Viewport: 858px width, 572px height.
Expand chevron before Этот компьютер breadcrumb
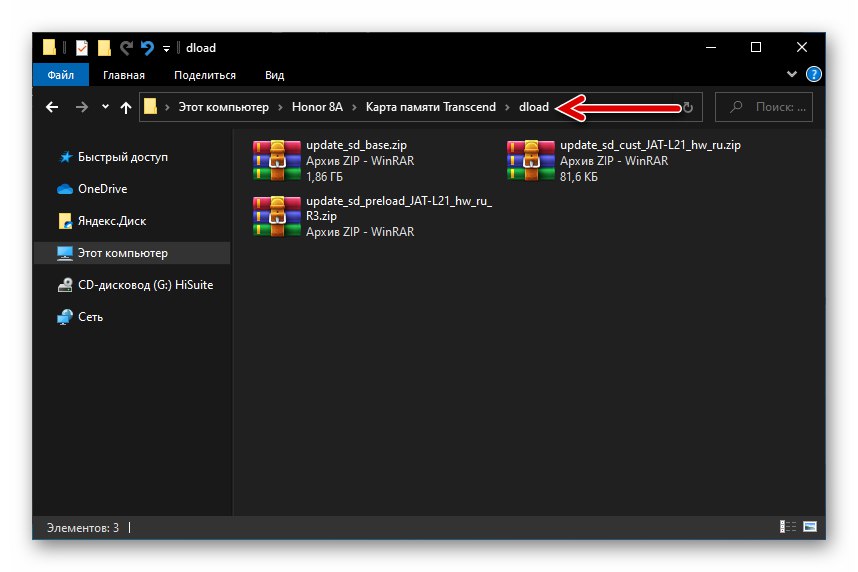pyautogui.click(x=167, y=107)
